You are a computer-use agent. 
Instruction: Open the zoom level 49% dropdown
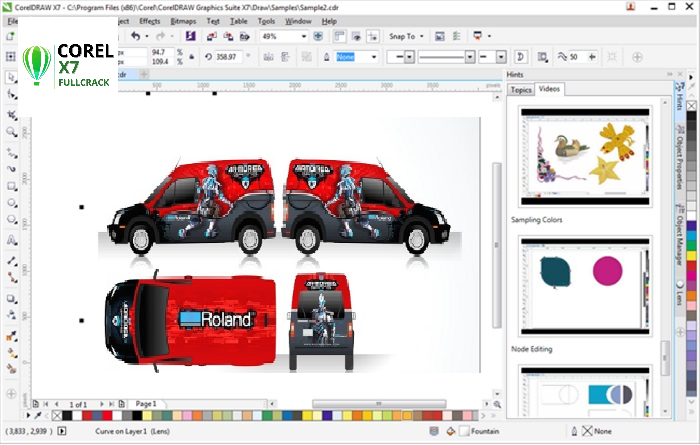[304, 37]
